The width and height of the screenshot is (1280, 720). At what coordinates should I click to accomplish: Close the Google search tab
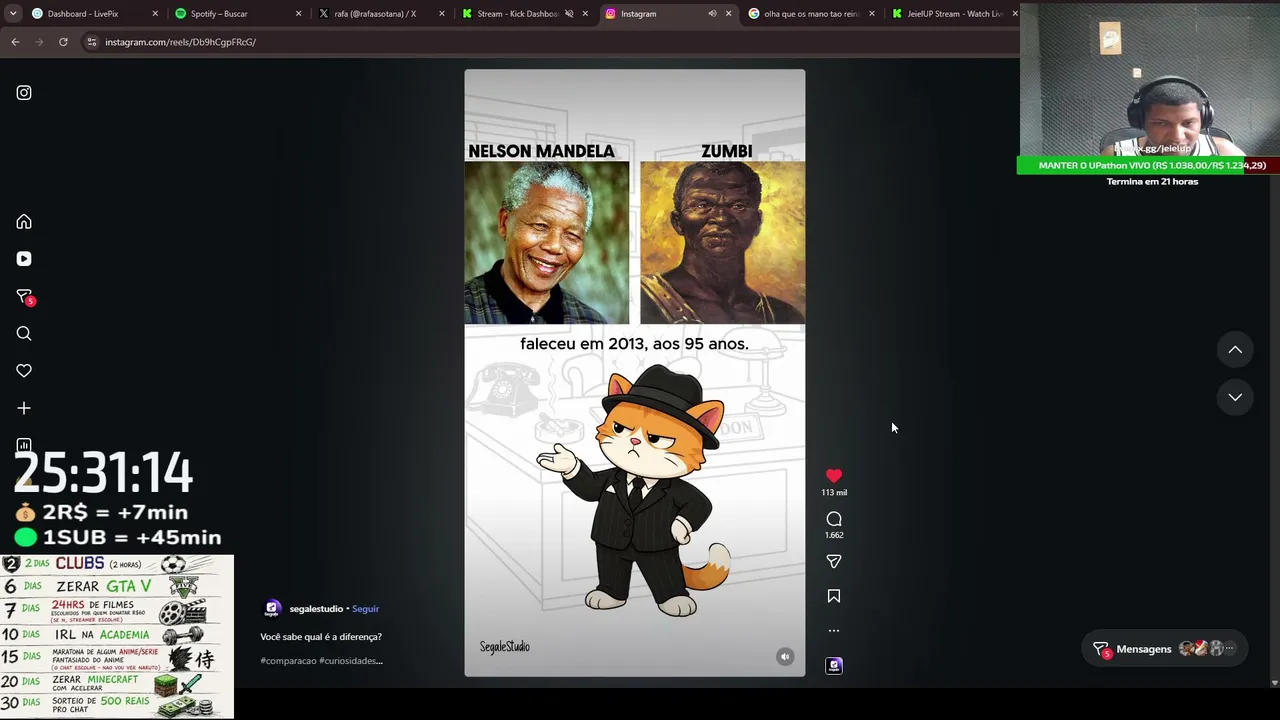pyautogui.click(x=872, y=14)
